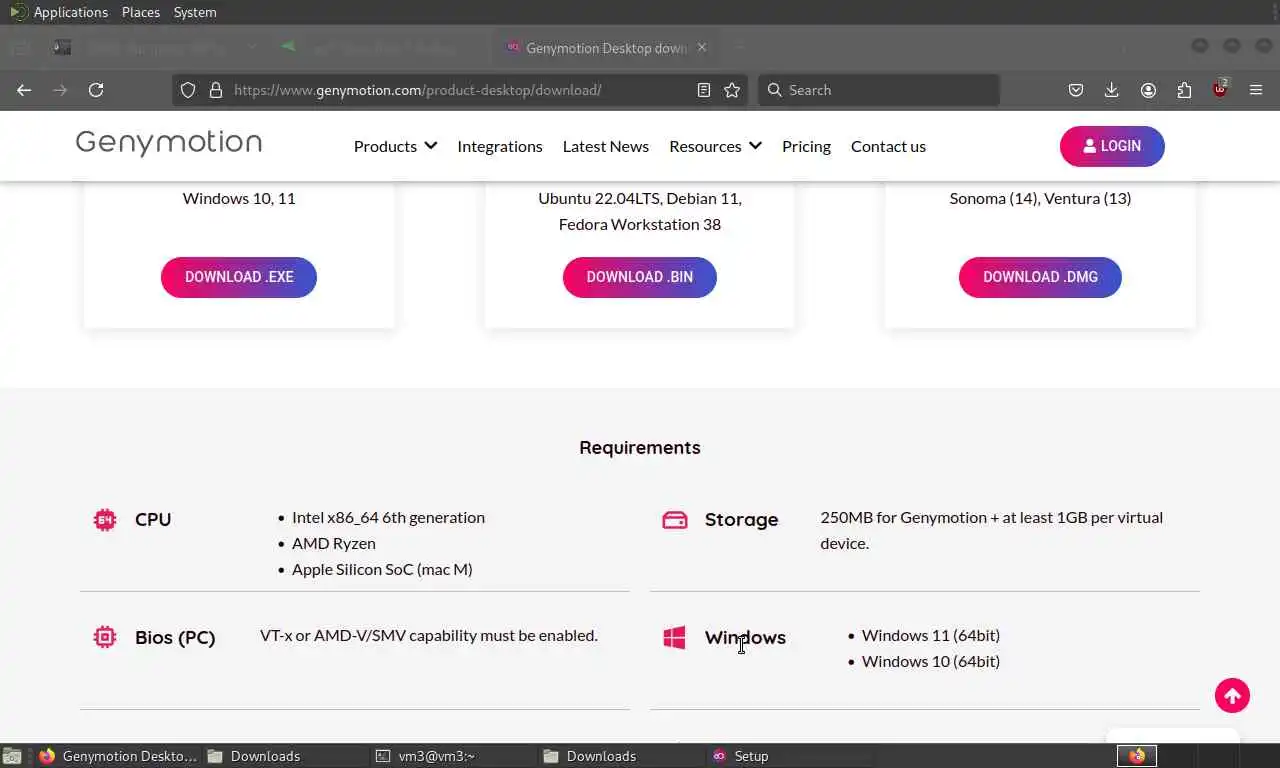Click 'Sonoma (14), Ventura (13)' text
This screenshot has height=768, width=1280.
pos(1040,198)
